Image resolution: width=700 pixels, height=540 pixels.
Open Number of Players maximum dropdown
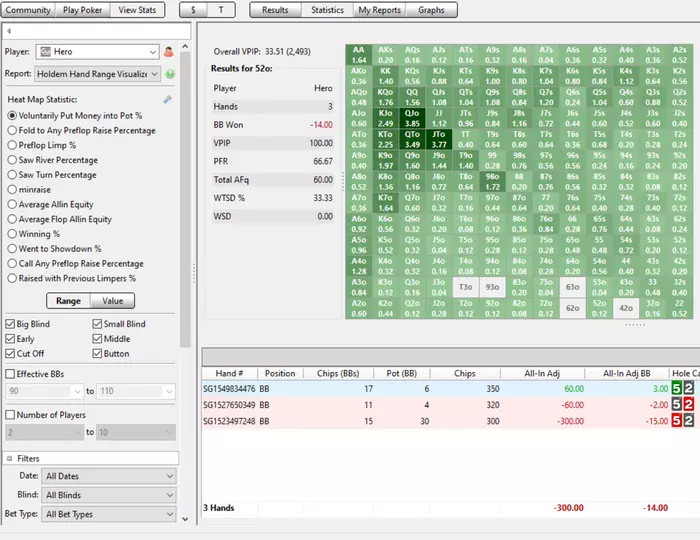(136, 432)
